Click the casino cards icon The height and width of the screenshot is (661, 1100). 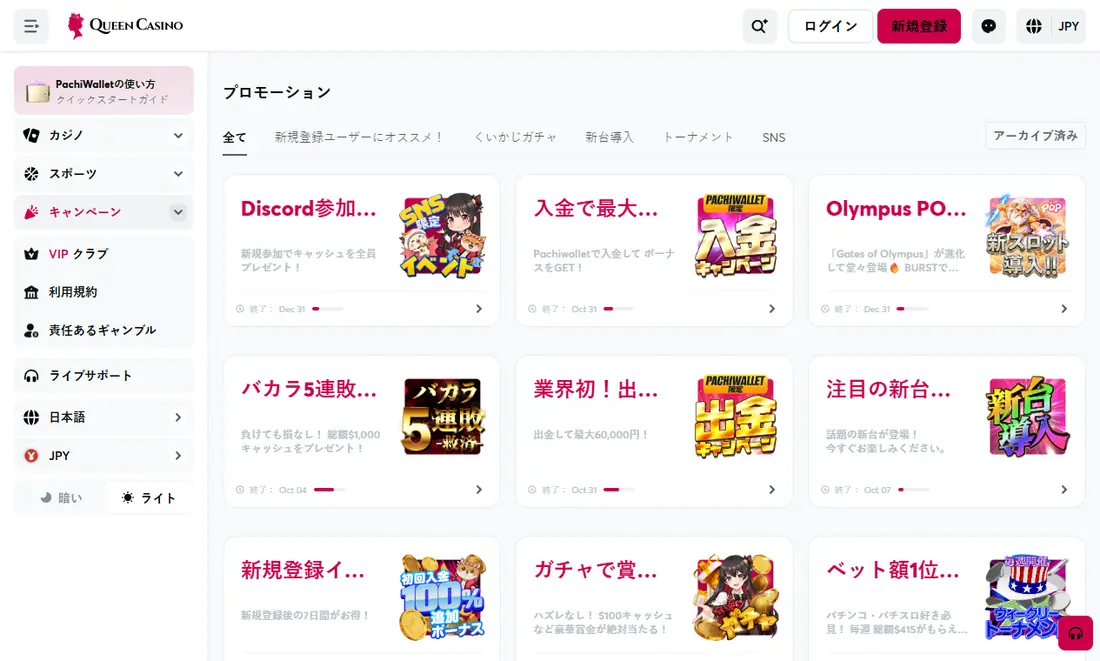tap(31, 135)
